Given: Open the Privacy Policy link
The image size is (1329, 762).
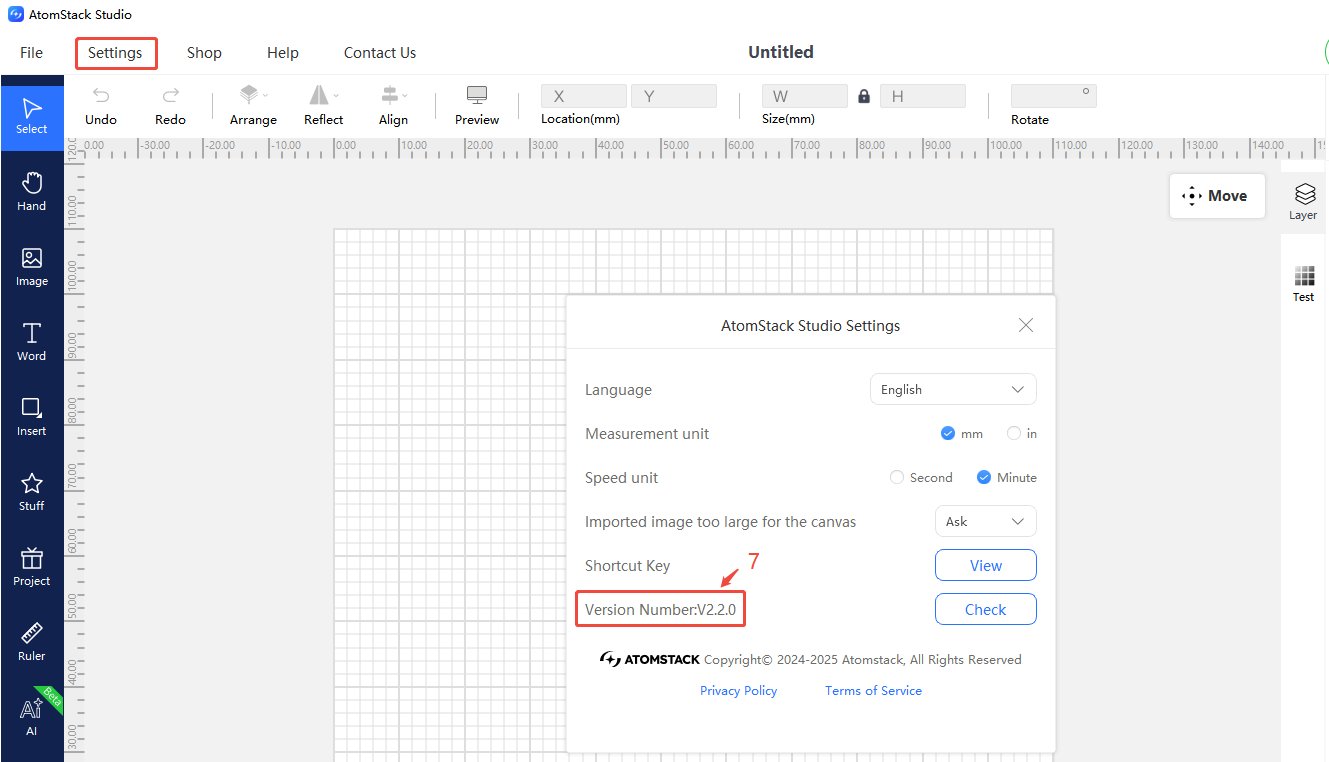Looking at the screenshot, I should (738, 691).
